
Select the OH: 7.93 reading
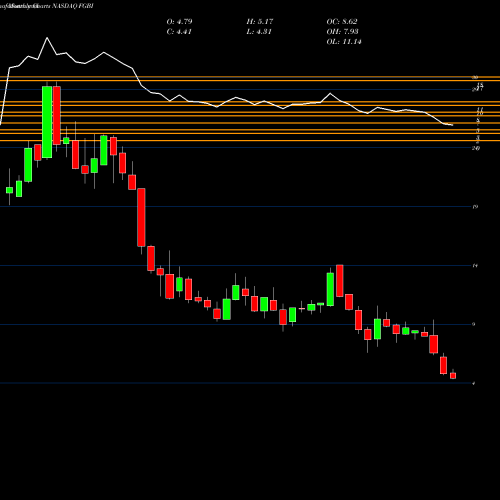342,32
